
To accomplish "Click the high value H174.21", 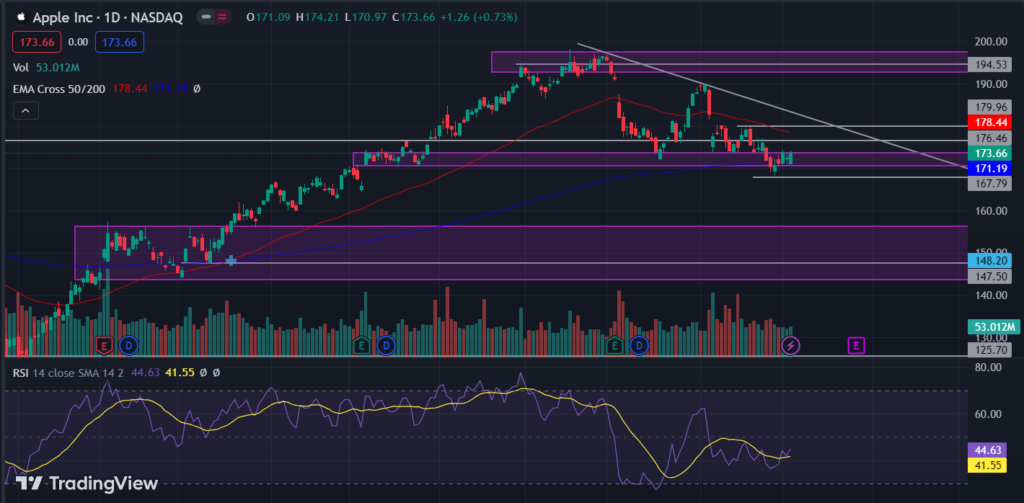I will 317,17.
